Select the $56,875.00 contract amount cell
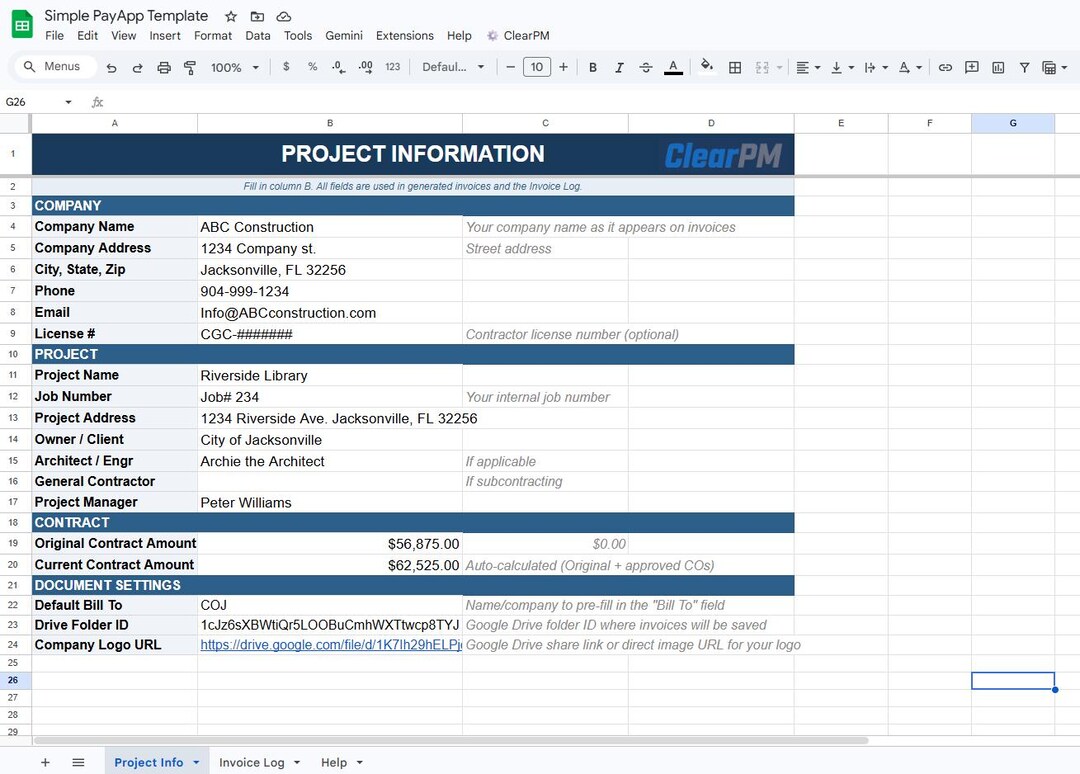The image size is (1080, 774). coord(330,544)
